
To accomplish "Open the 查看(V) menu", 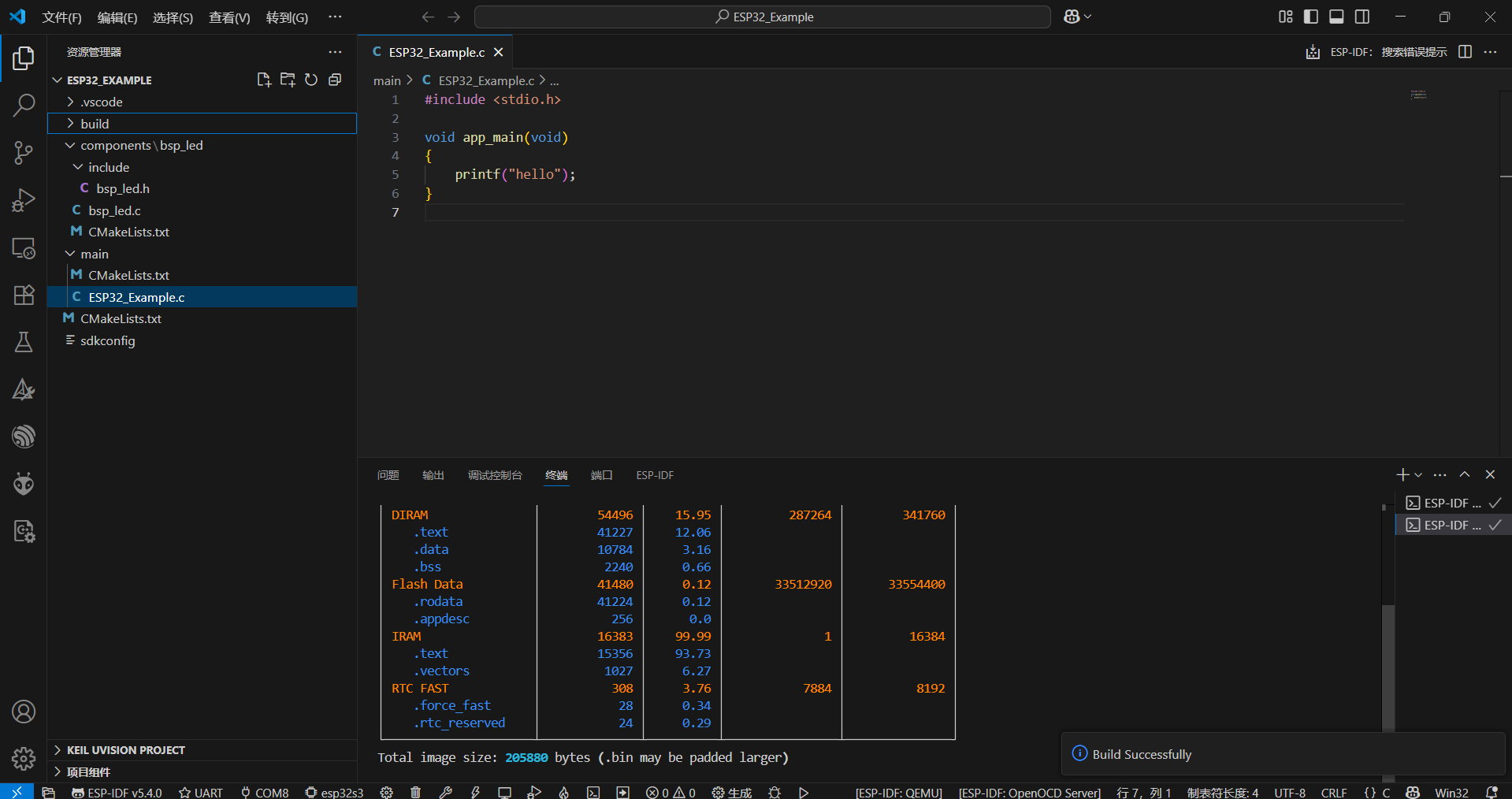I will point(229,17).
